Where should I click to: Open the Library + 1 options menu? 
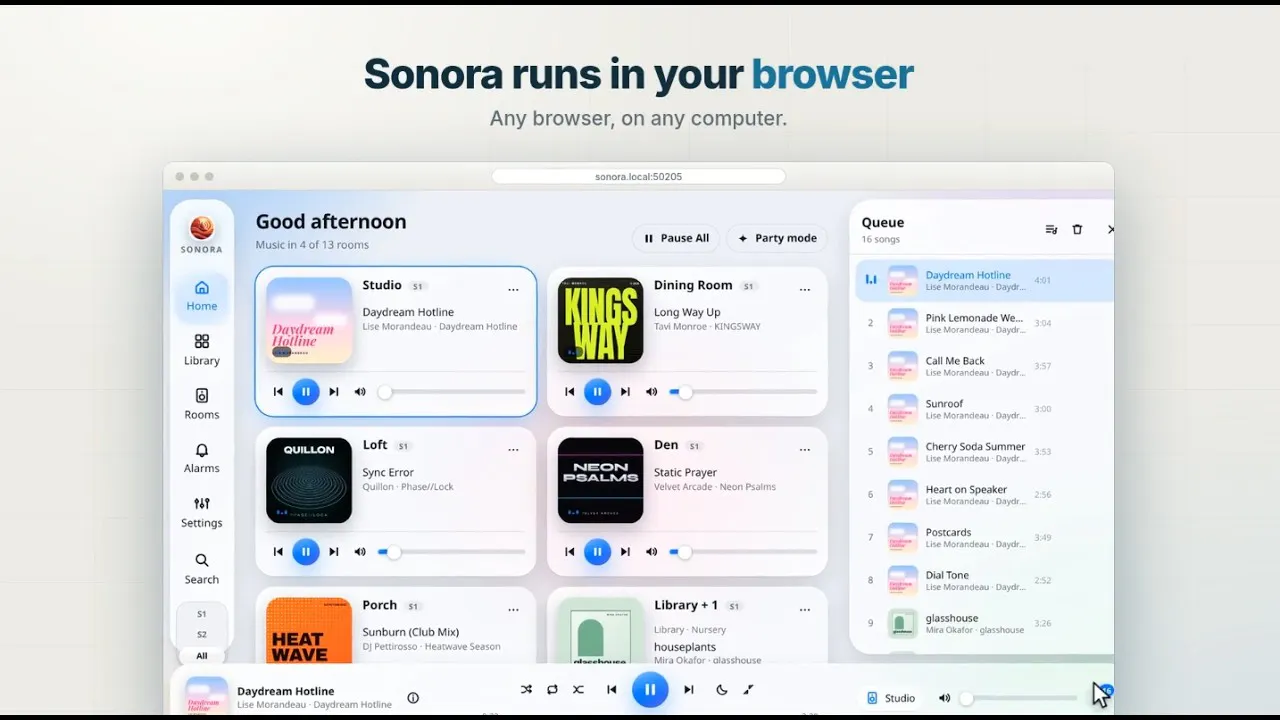[x=805, y=610]
